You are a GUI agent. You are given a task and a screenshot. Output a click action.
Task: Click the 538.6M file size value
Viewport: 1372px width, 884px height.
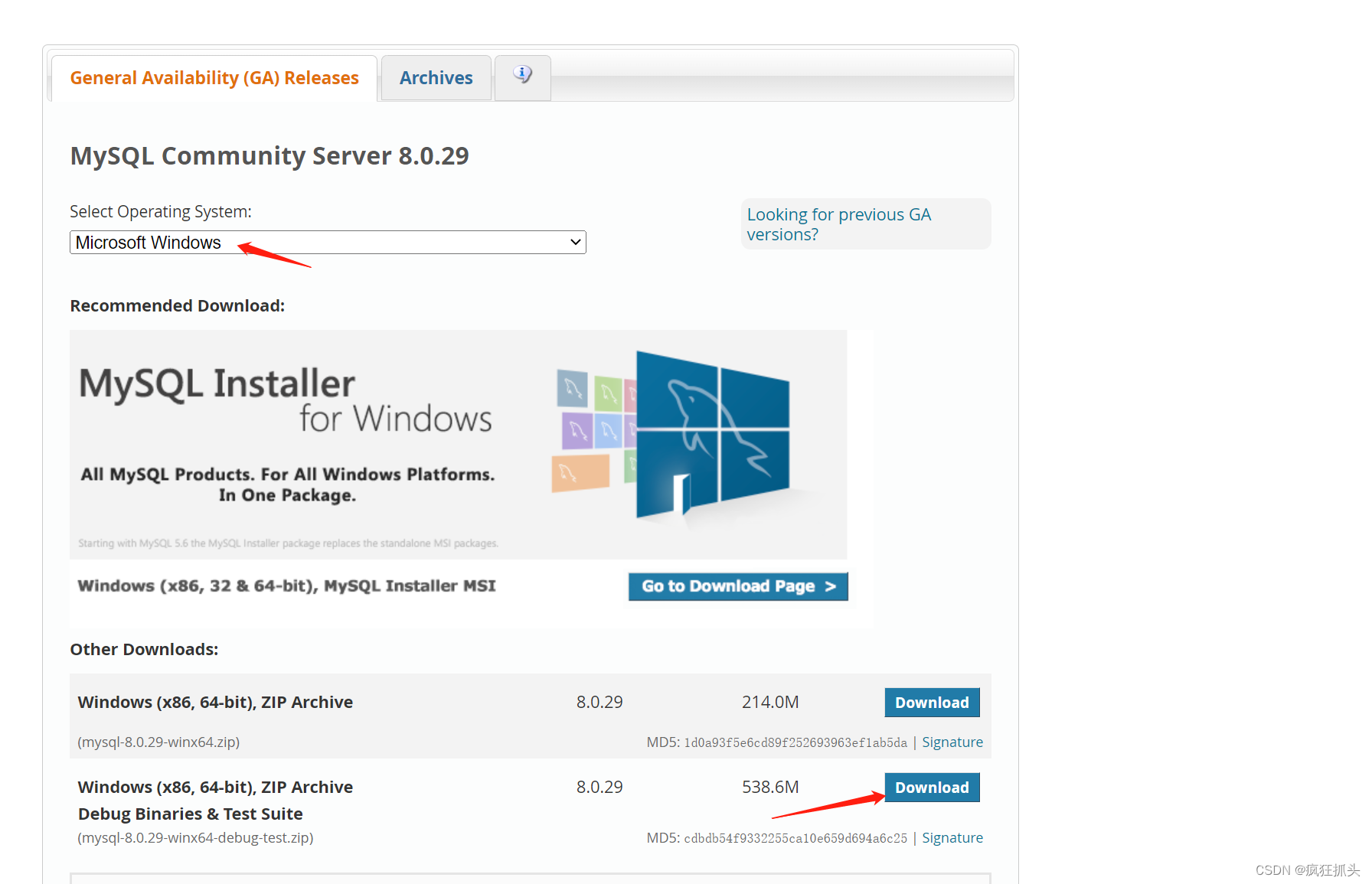click(770, 788)
